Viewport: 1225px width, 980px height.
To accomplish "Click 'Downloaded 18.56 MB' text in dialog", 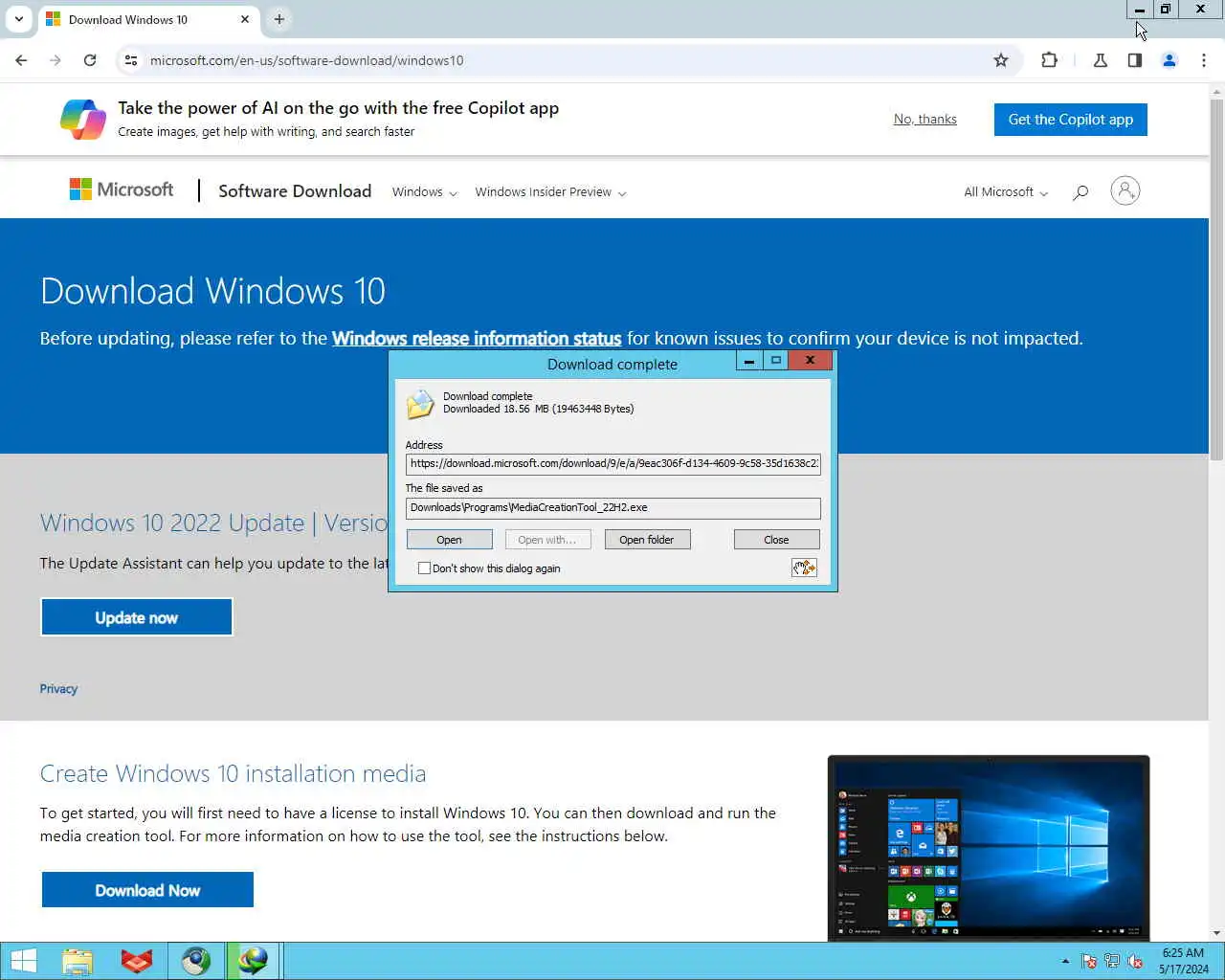I will (x=538, y=409).
